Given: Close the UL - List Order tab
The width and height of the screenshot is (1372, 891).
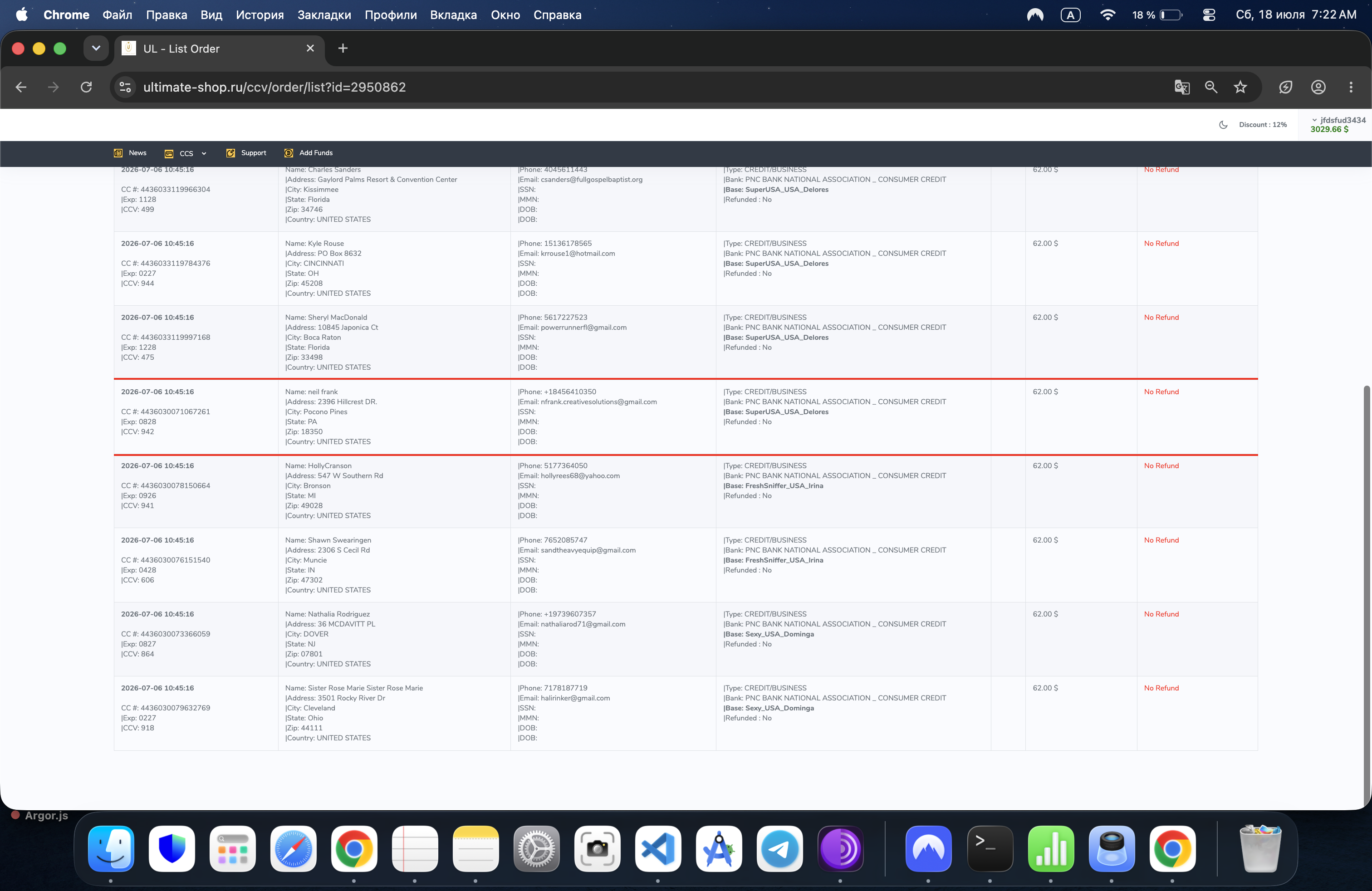Looking at the screenshot, I should point(310,49).
